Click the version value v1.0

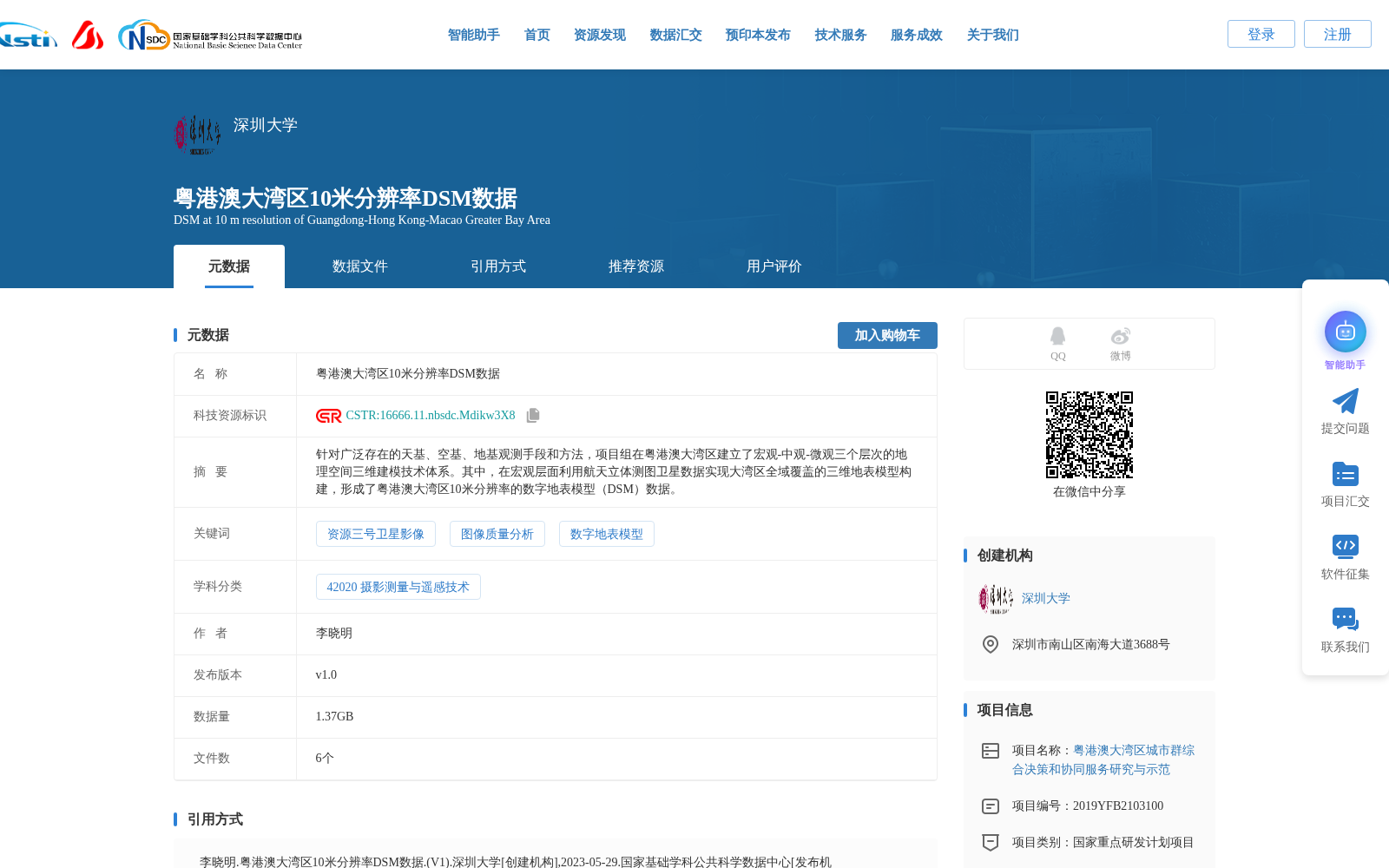(326, 675)
